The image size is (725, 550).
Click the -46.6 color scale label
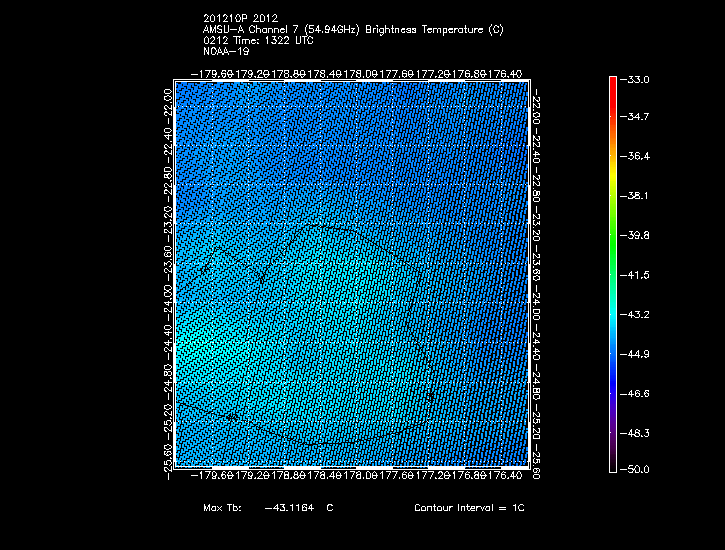(x=637, y=393)
